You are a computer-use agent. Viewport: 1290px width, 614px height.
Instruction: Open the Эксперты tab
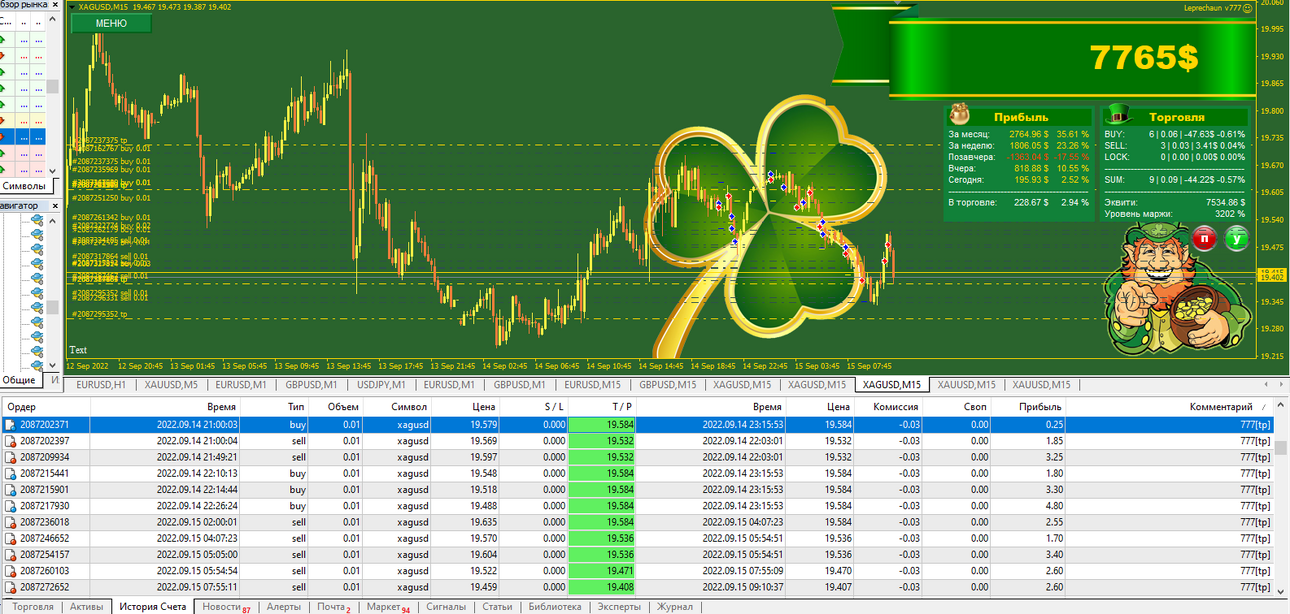[619, 607]
